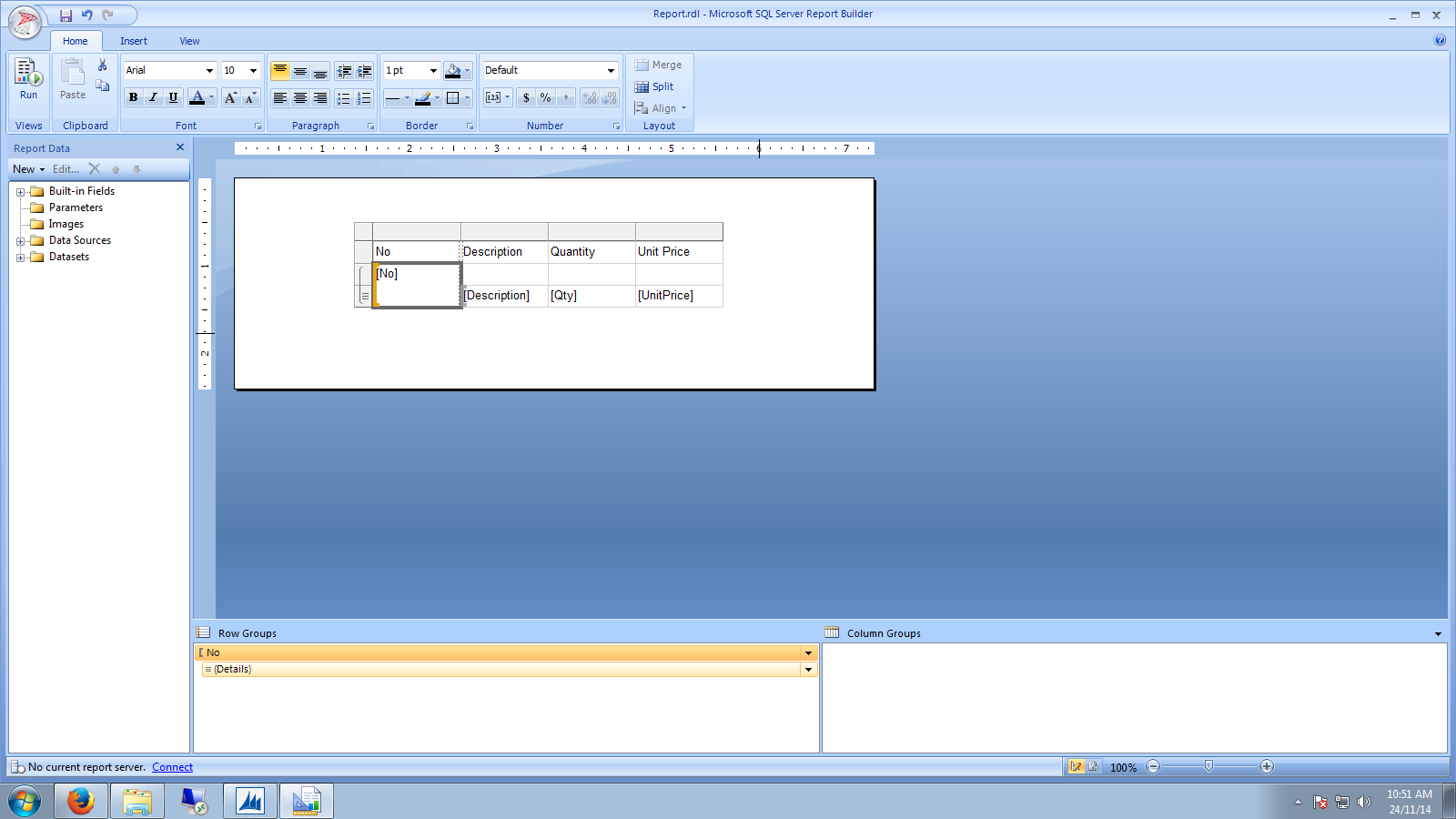Open the font size dropdown
The image size is (1456, 819).
(253, 70)
